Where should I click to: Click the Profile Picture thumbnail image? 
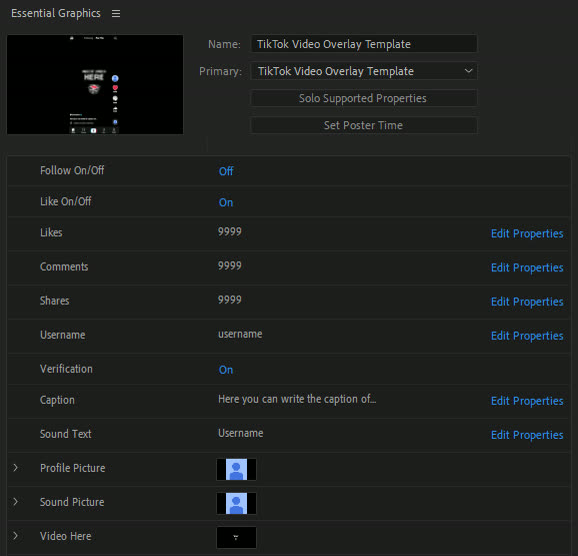click(236, 469)
